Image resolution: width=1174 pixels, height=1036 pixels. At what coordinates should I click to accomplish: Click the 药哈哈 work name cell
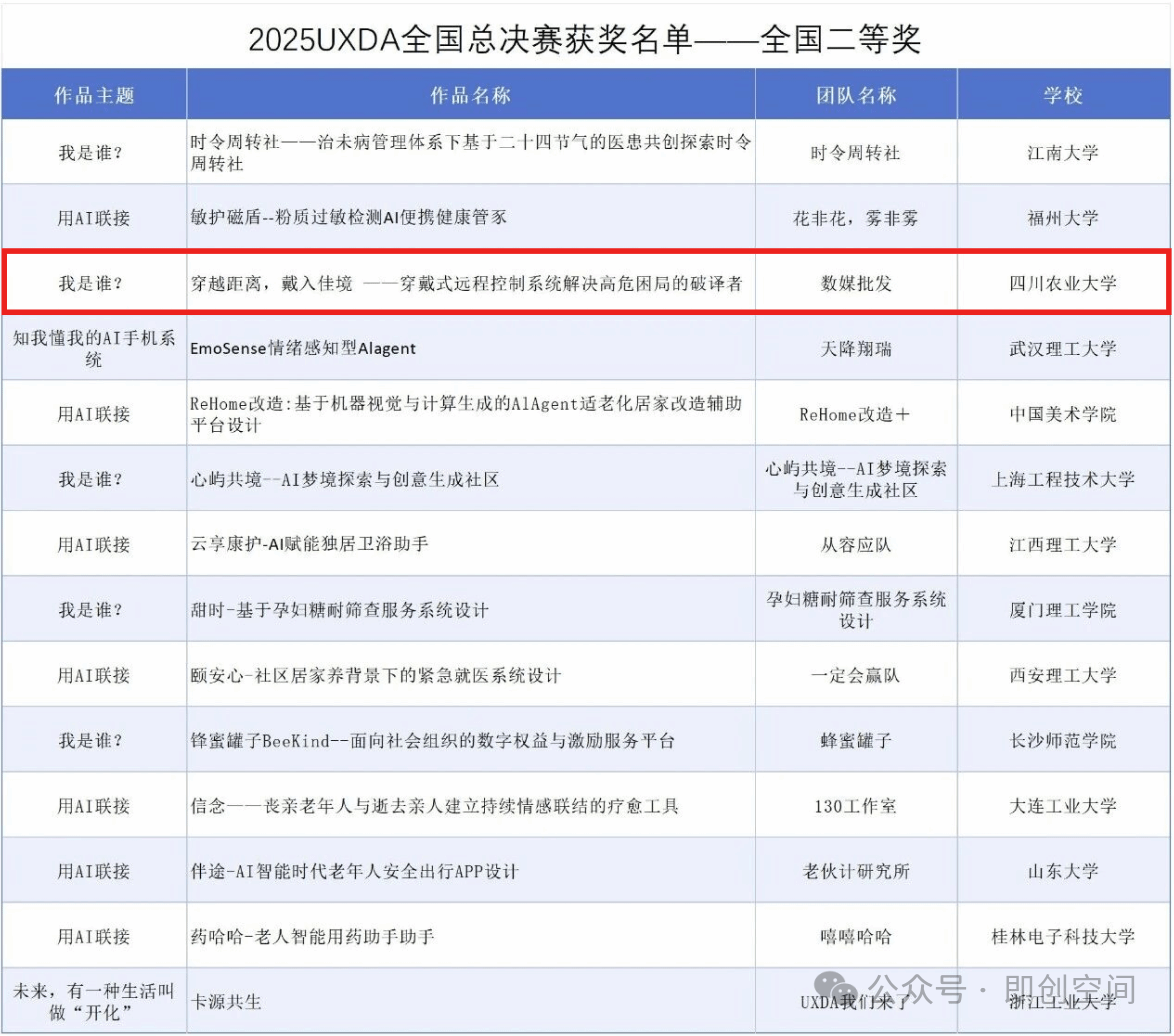coord(312,937)
